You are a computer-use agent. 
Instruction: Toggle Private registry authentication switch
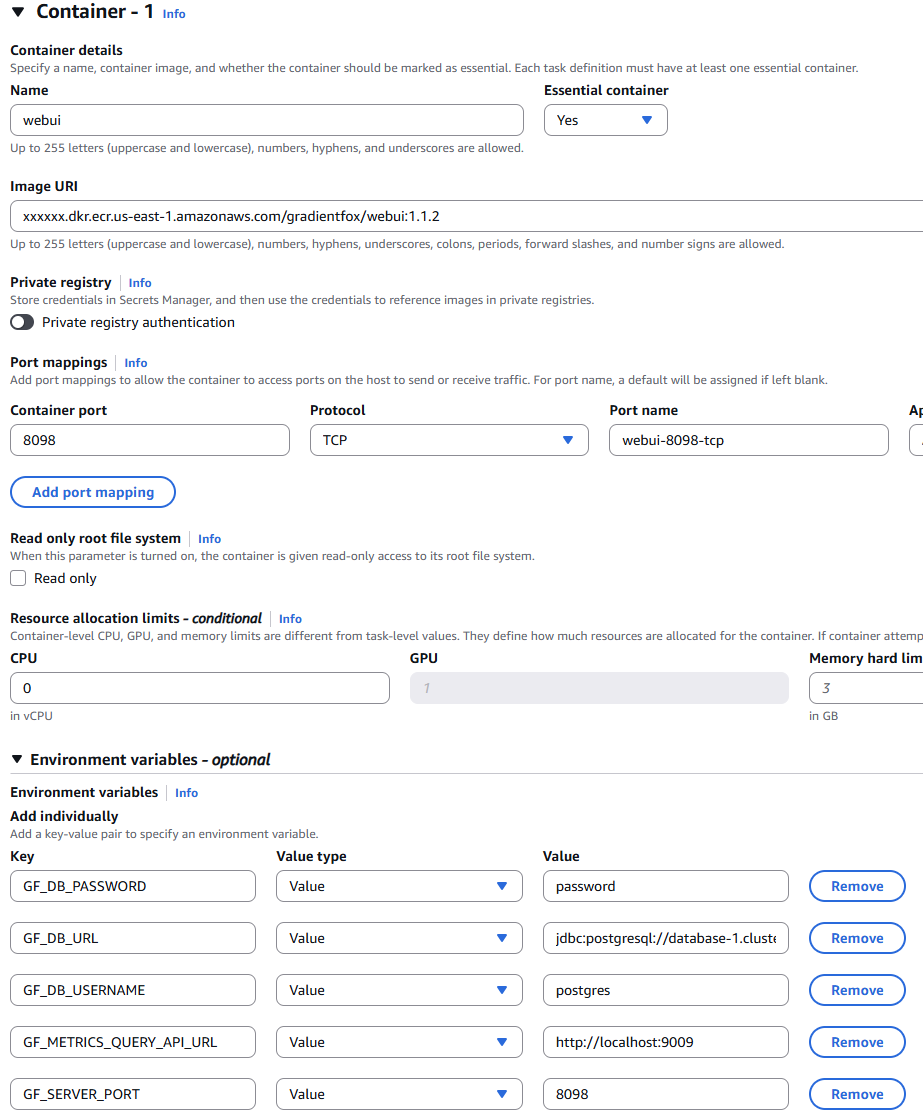coord(22,322)
